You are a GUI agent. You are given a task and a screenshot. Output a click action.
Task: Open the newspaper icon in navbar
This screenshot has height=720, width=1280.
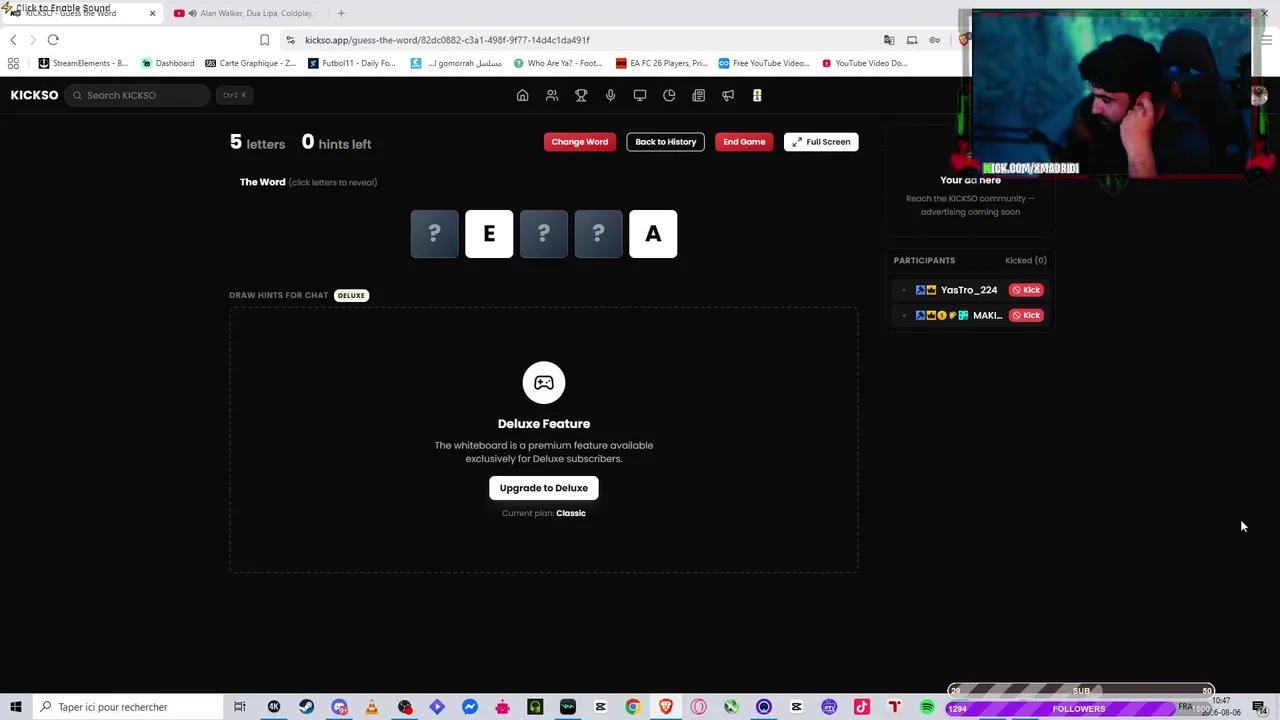[699, 95]
